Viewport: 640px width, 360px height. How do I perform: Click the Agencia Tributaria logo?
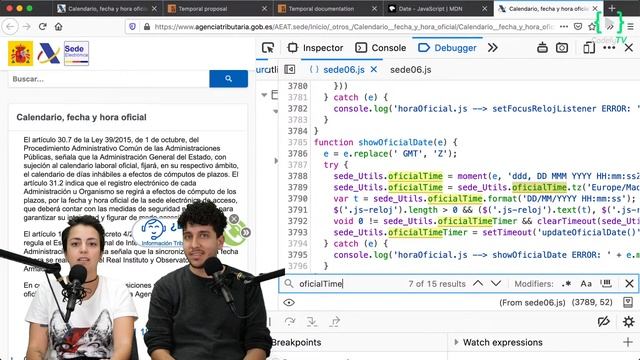point(49,53)
